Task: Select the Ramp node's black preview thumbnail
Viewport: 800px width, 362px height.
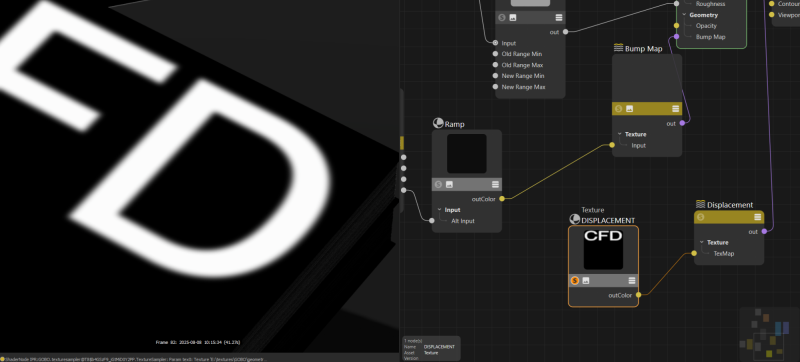Action: click(467, 153)
